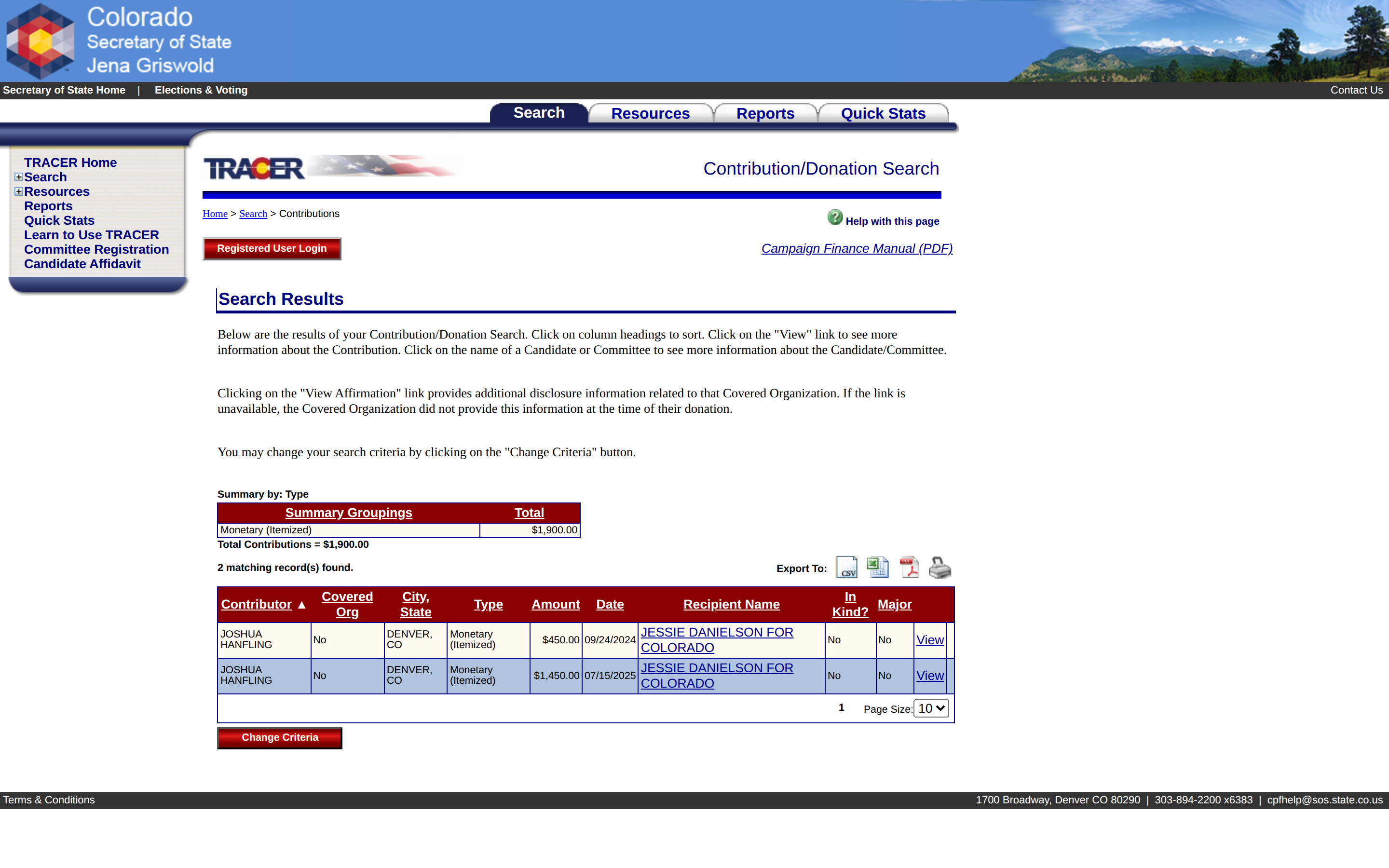Open Campaign Finance Manual PDF link
This screenshot has height=868, width=1389.
click(x=857, y=248)
